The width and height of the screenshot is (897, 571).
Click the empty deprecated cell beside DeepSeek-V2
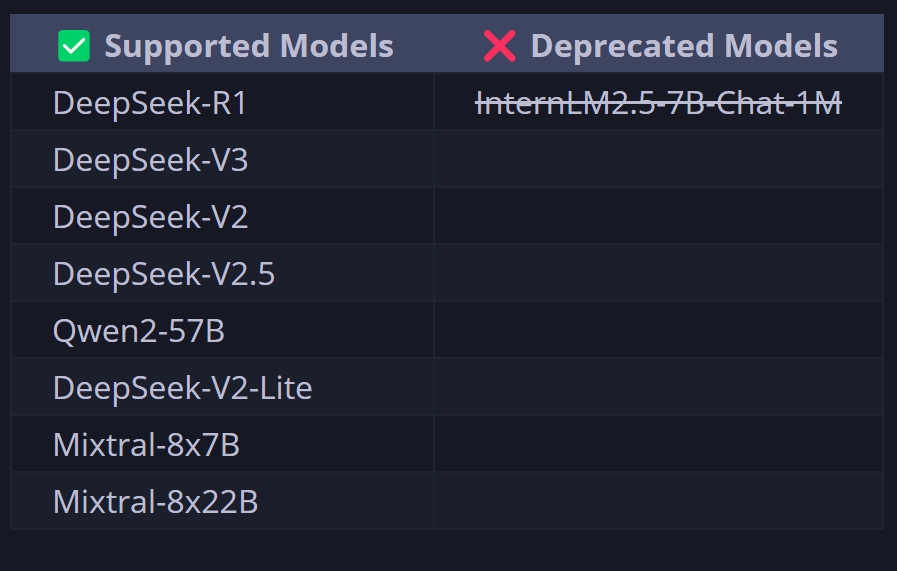coord(658,216)
